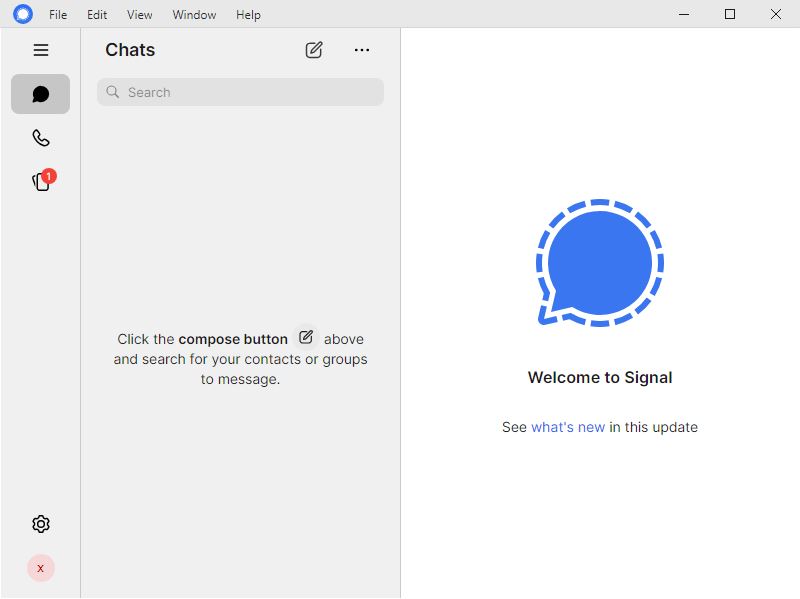The image size is (800, 599).
Task: Minimize the Signal window
Action: coord(684,14)
